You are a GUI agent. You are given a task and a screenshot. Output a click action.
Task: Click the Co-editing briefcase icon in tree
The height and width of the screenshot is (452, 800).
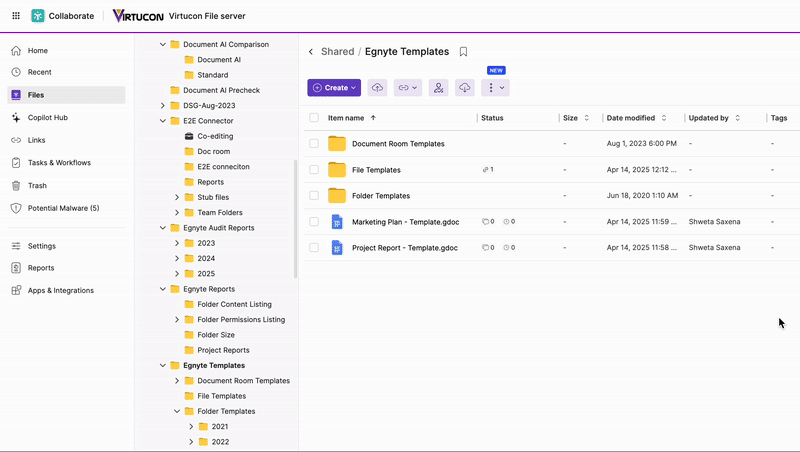(189, 136)
